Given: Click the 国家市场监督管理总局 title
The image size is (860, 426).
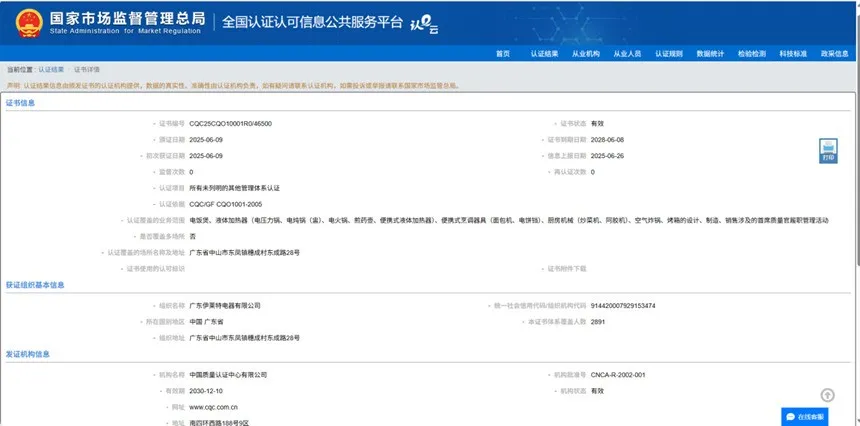Looking at the screenshot, I should pyautogui.click(x=127, y=18).
